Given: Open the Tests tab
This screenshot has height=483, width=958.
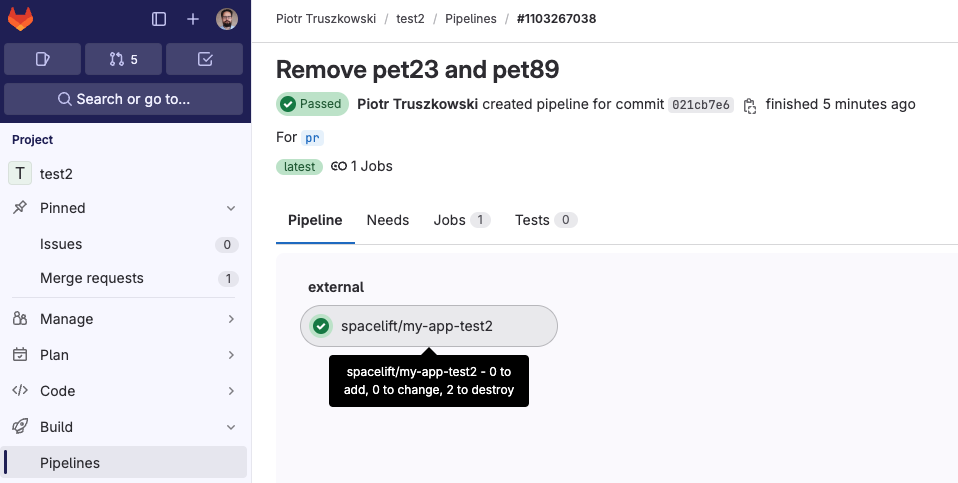Looking at the screenshot, I should tap(545, 220).
